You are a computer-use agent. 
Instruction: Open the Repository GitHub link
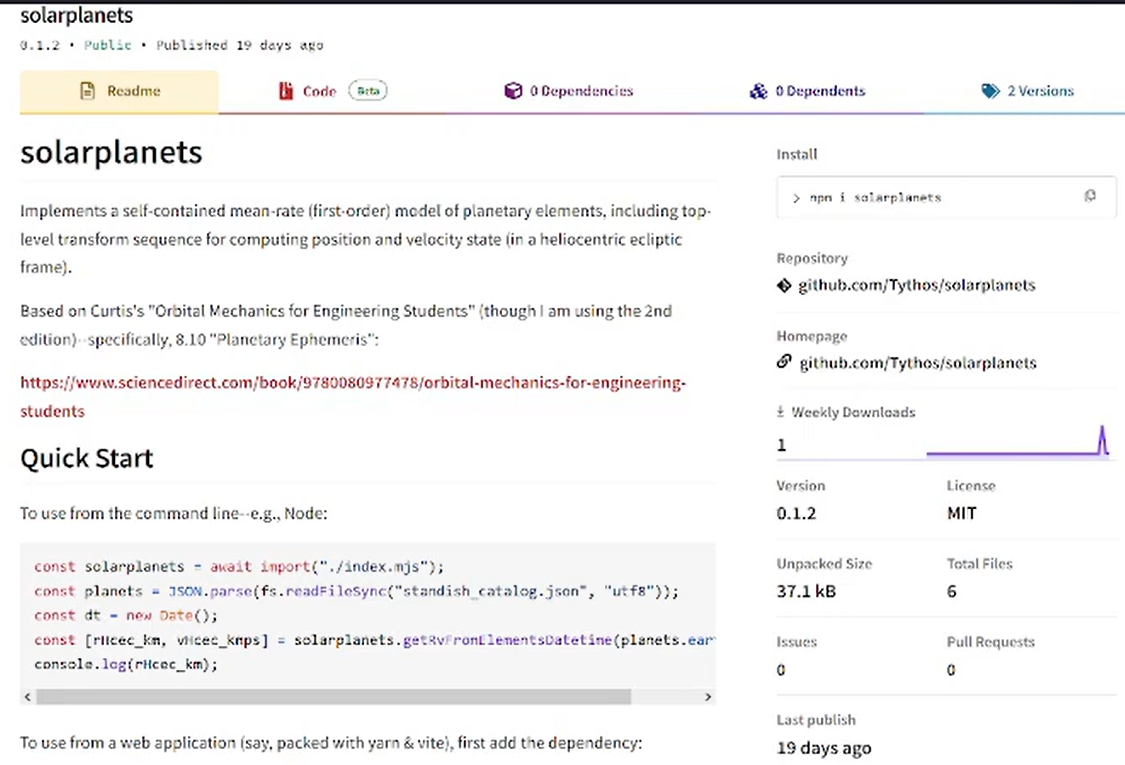[916, 285]
